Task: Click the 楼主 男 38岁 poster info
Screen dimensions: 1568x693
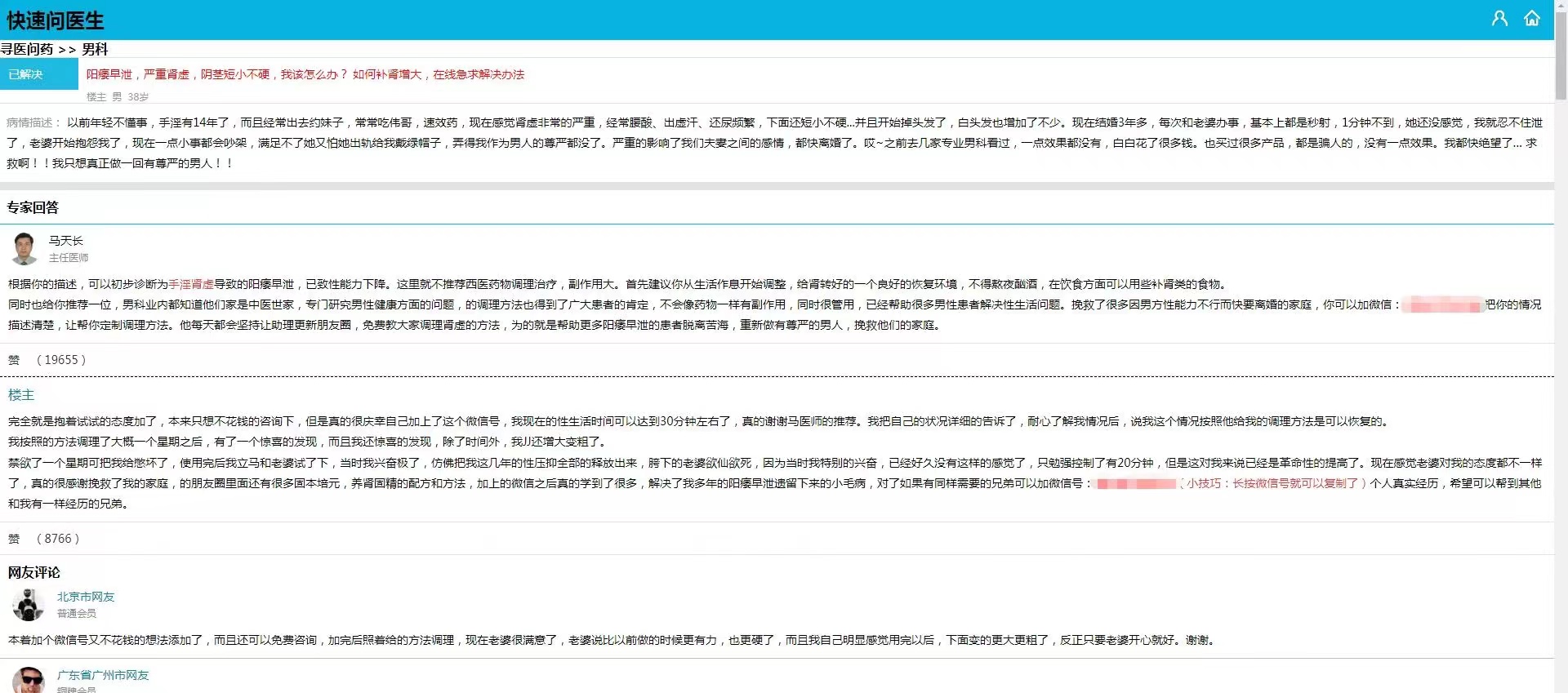Action: click(x=118, y=97)
